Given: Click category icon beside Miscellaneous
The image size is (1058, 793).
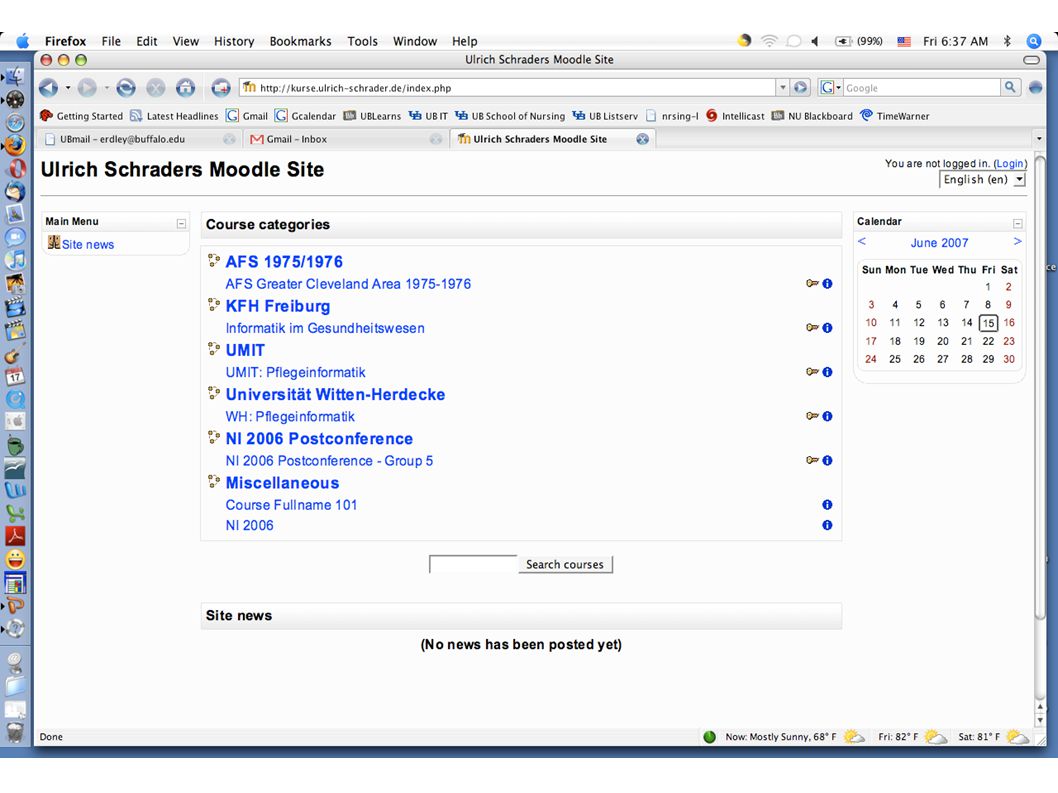Looking at the screenshot, I should click(214, 482).
